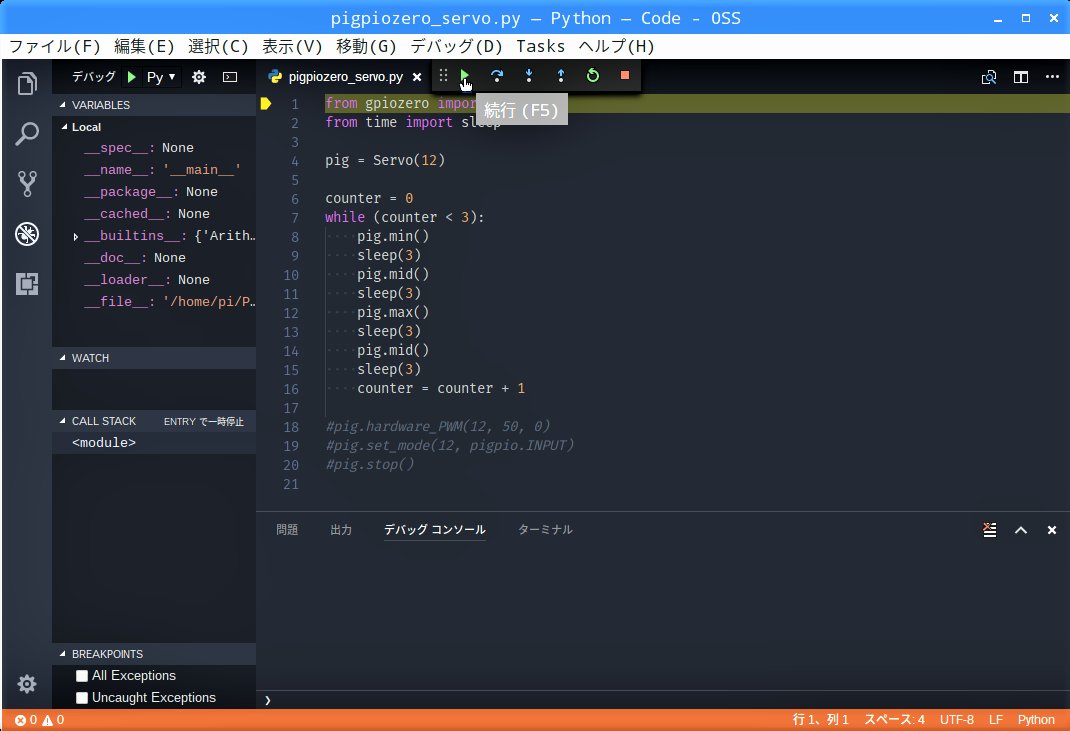
Task: Select the __file__ variable row
Action: pos(154,302)
